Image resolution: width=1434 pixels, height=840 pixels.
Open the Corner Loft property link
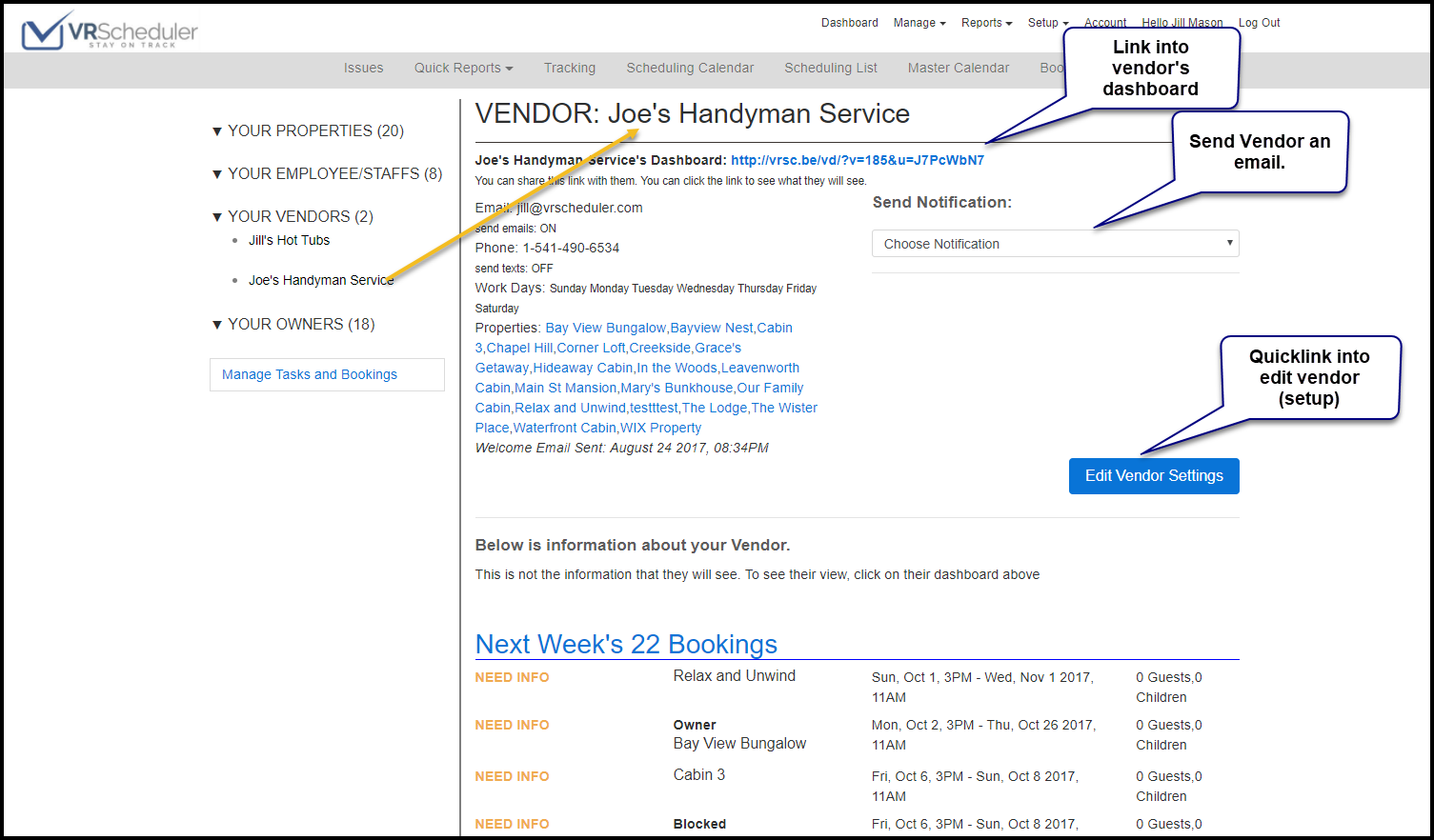tap(592, 348)
